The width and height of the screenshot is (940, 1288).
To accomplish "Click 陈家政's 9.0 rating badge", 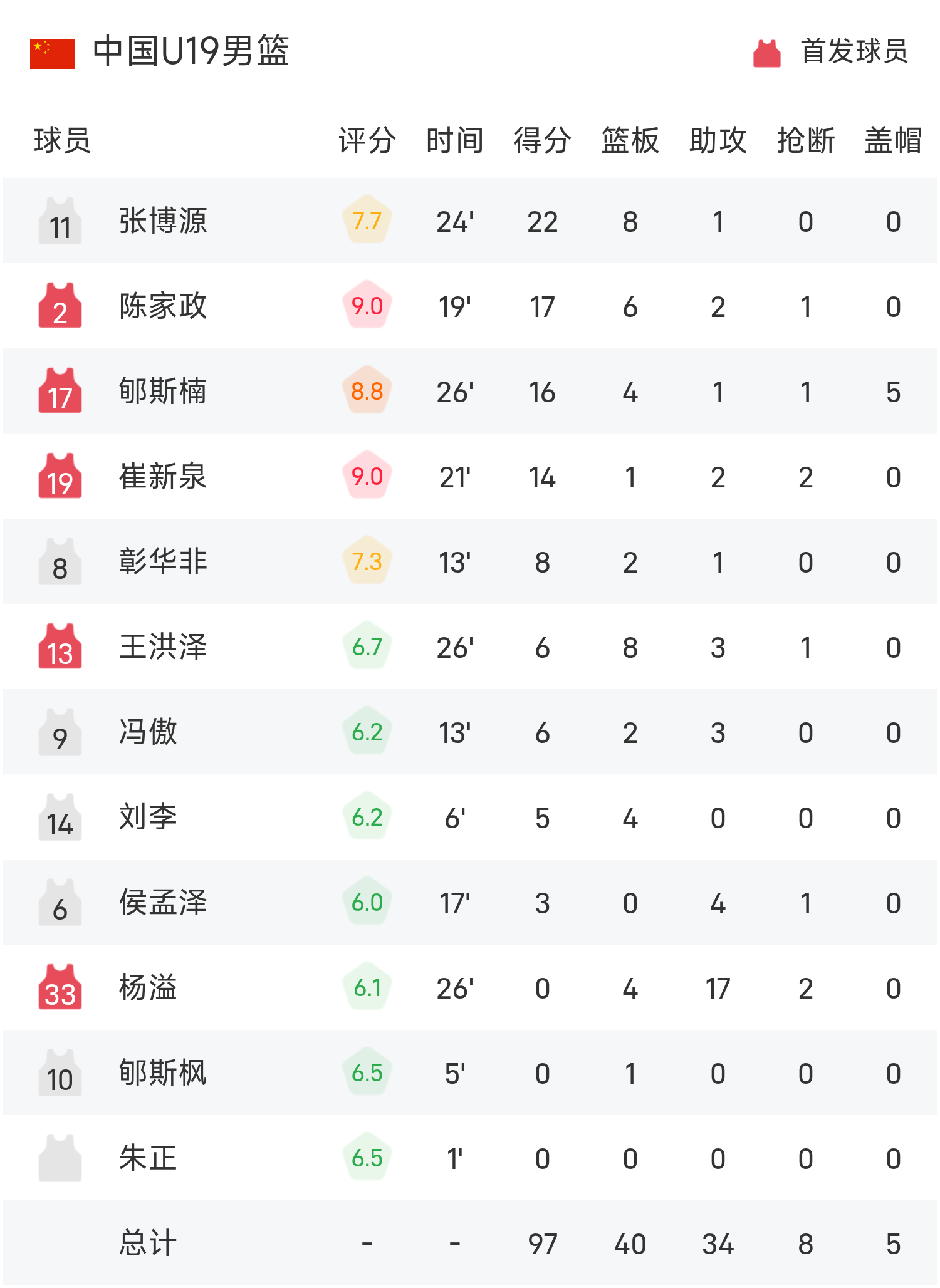I will (367, 306).
